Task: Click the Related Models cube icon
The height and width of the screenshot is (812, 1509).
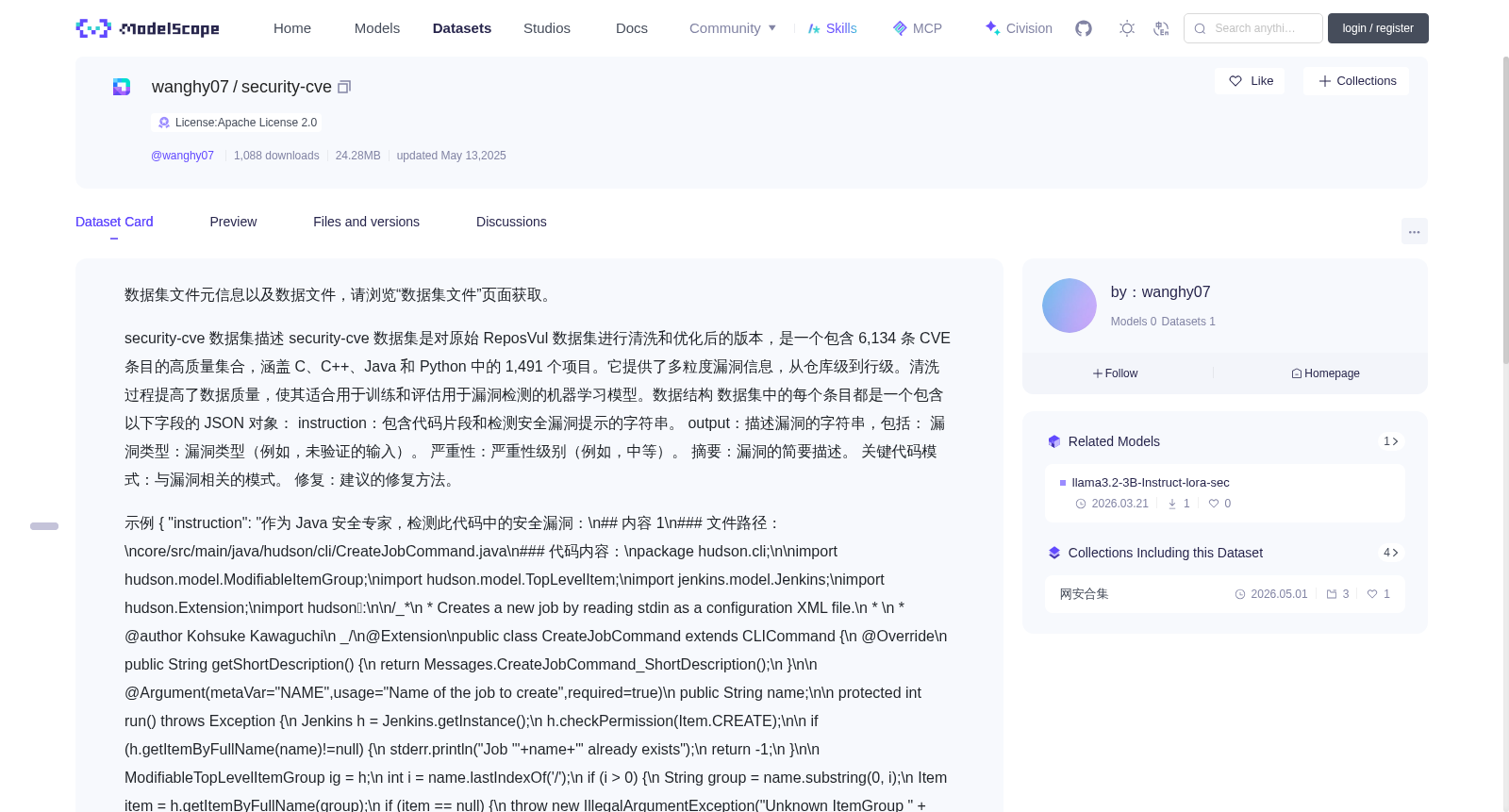Action: tap(1054, 441)
